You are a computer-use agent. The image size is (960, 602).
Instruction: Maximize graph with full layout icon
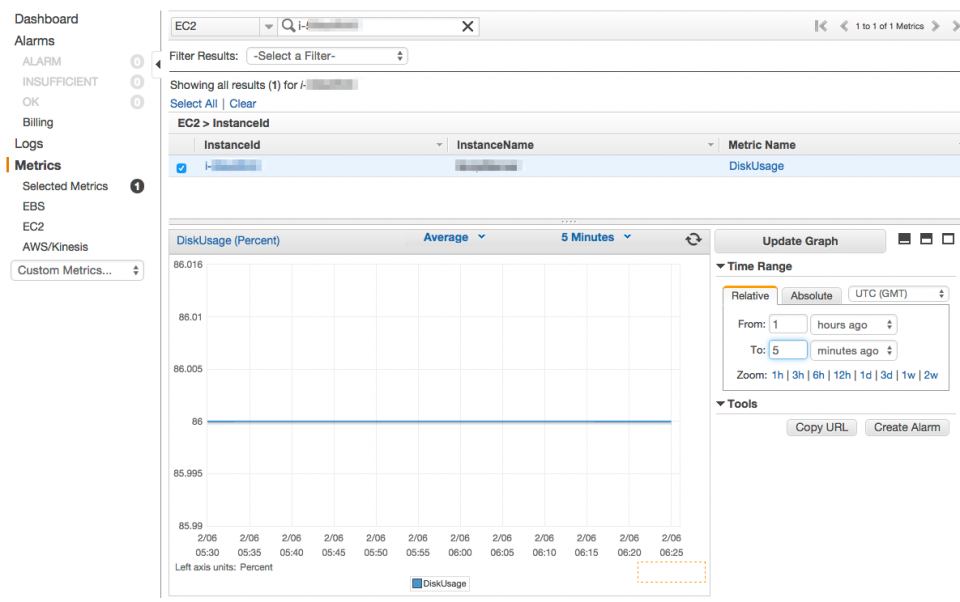click(948, 239)
